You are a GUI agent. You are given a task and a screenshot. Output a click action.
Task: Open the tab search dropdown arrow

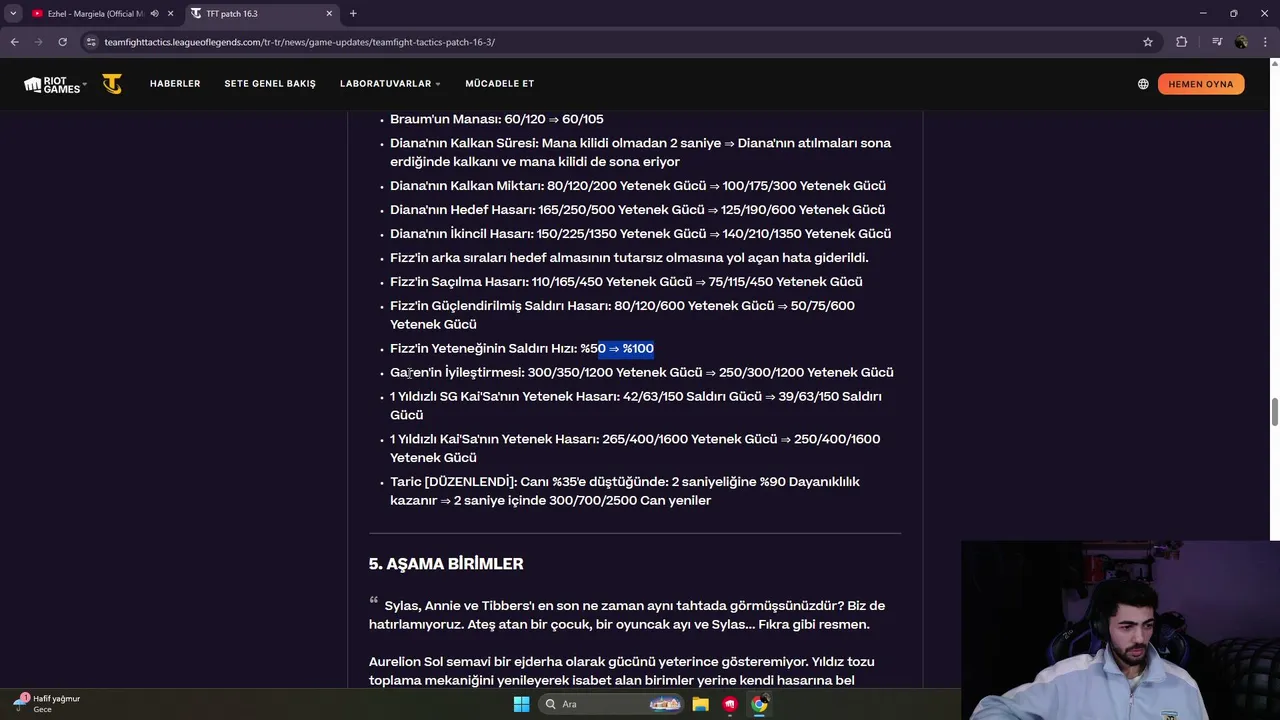click(x=13, y=13)
